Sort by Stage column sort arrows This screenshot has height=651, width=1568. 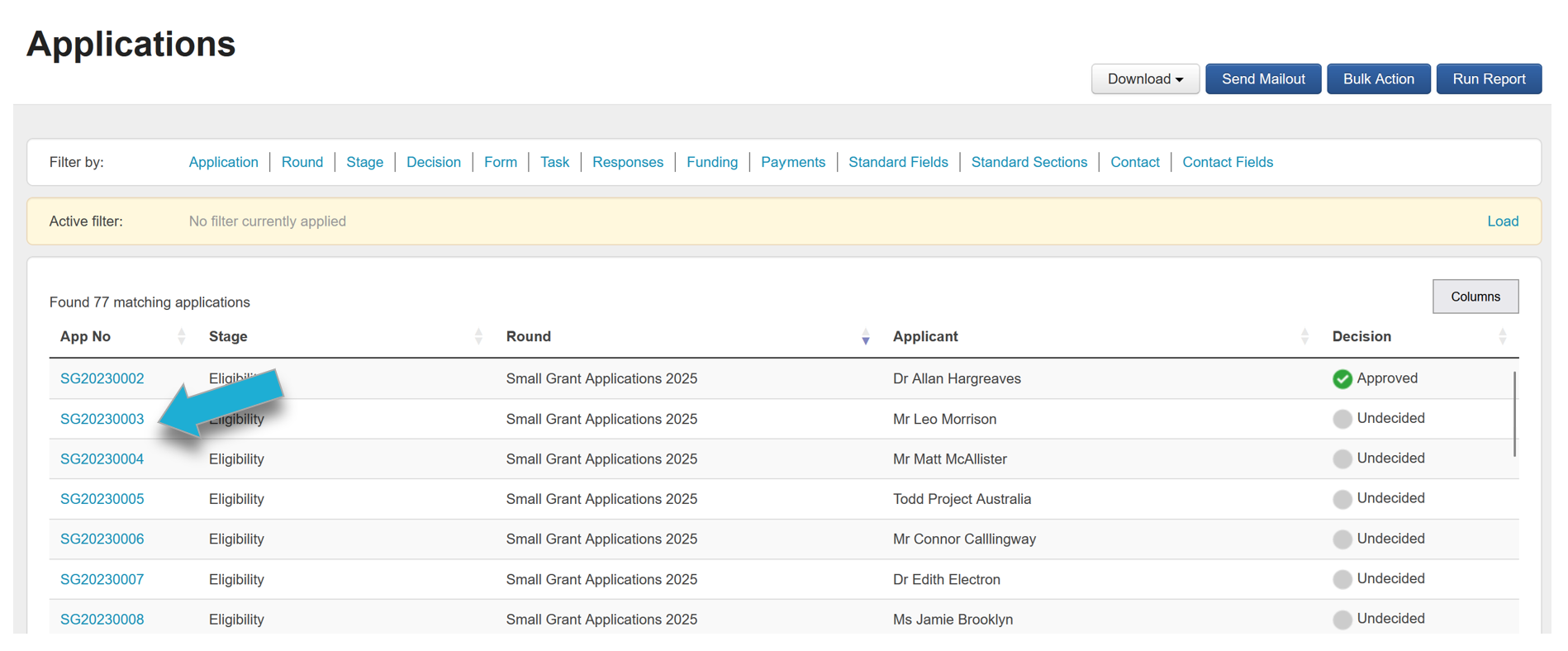point(478,336)
